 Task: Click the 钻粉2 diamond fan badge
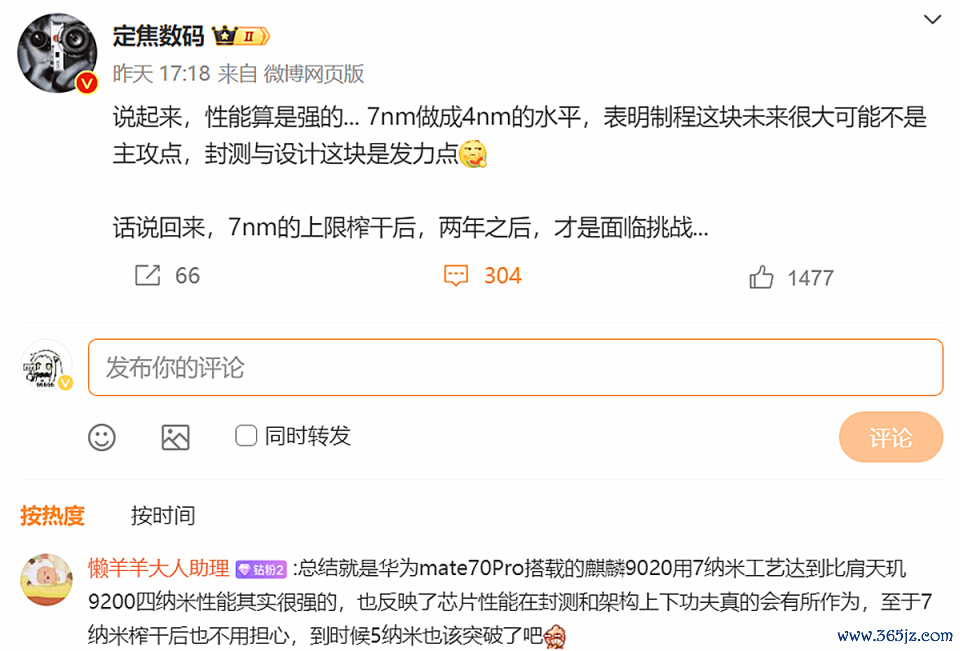(261, 570)
